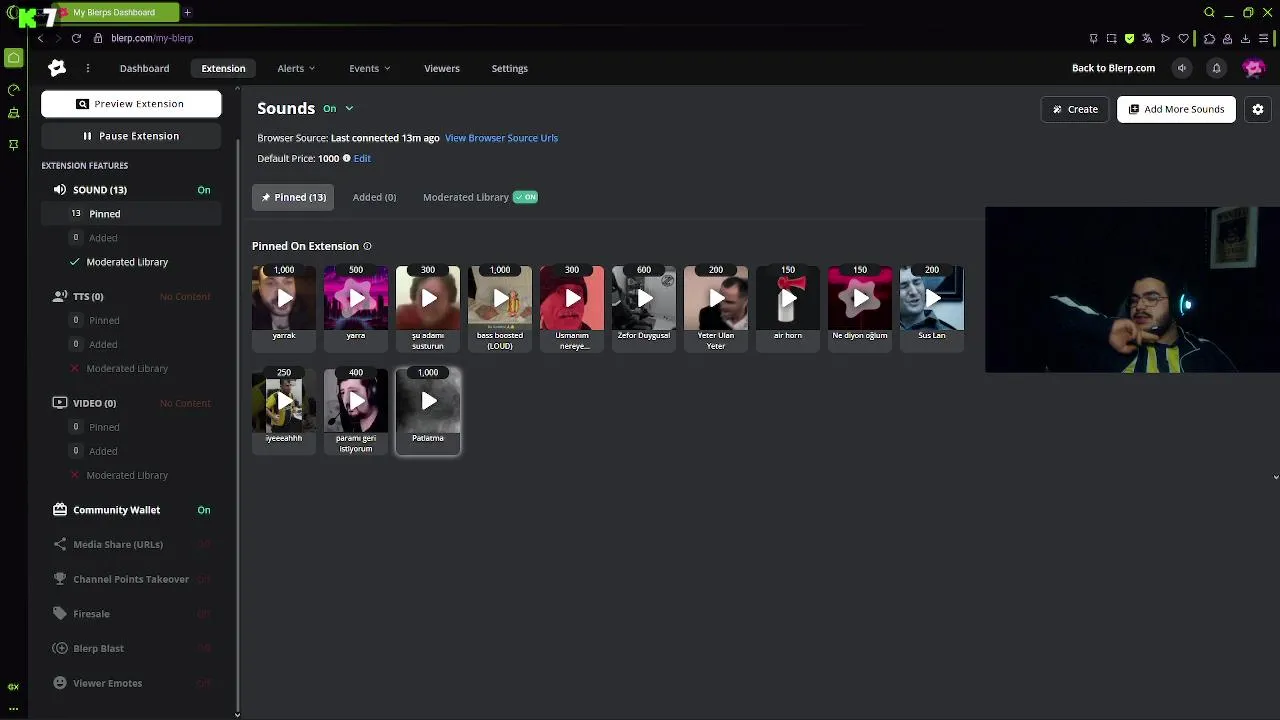Viewport: 1280px width, 720px height.
Task: Open Sounds settings gear icon
Action: [x=1258, y=109]
